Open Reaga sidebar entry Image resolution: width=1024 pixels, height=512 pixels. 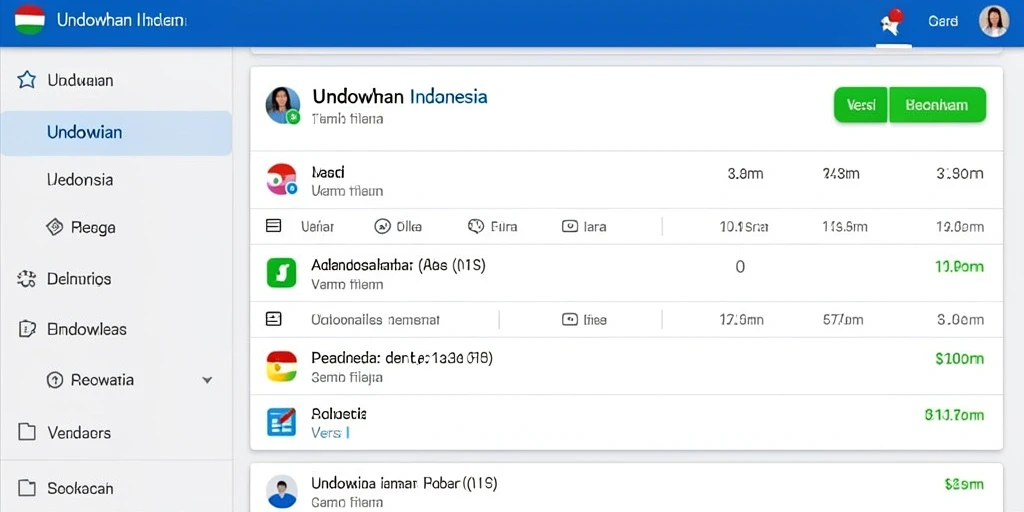(x=93, y=228)
